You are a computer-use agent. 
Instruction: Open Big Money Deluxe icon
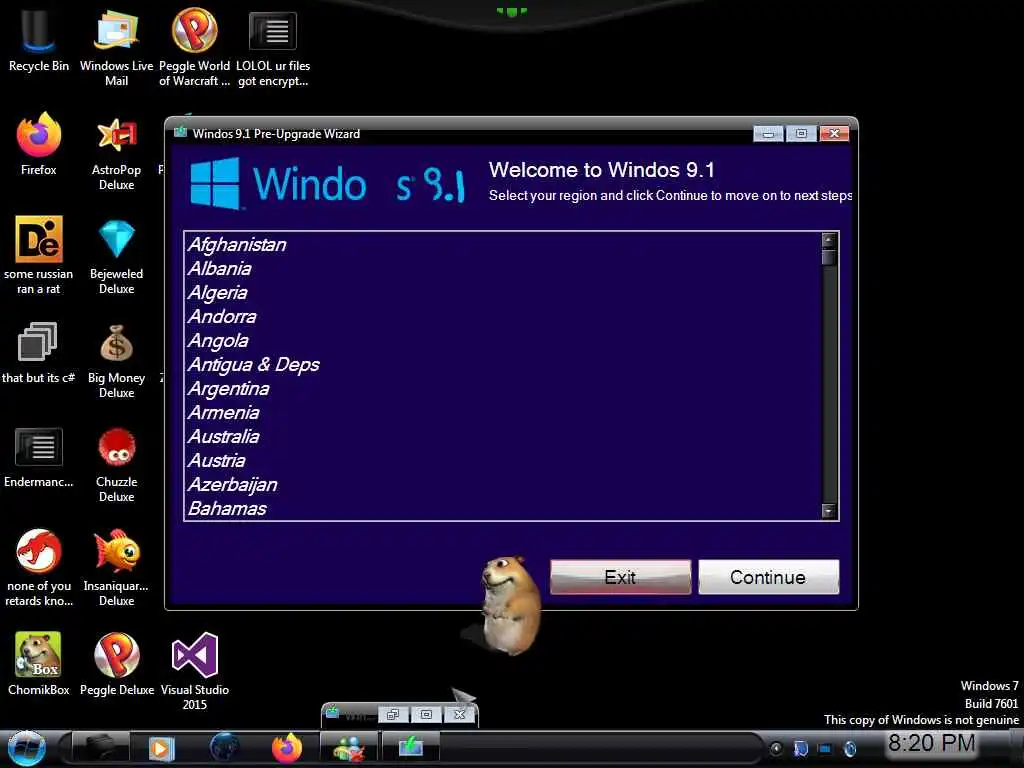point(116,359)
